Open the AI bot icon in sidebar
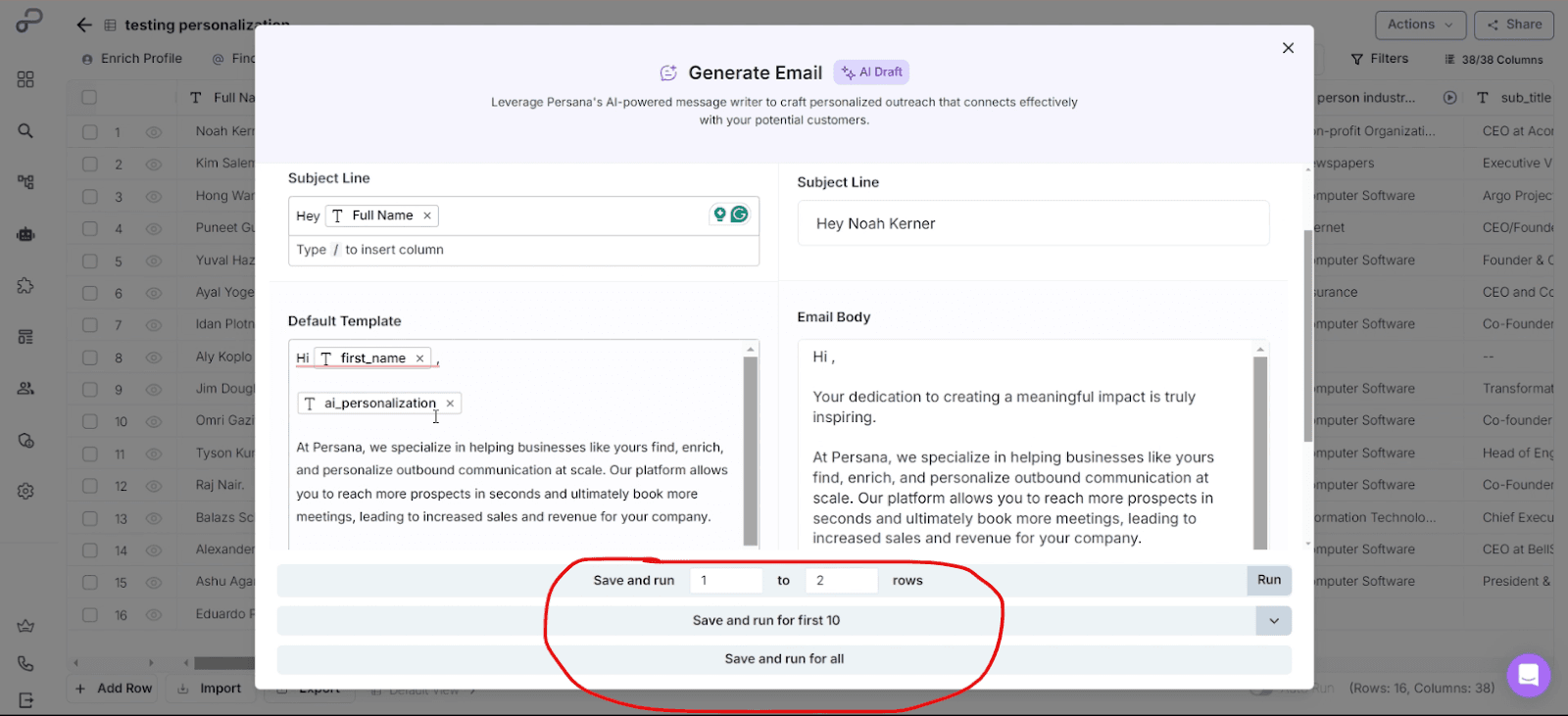This screenshot has width=1568, height=716. 25,234
